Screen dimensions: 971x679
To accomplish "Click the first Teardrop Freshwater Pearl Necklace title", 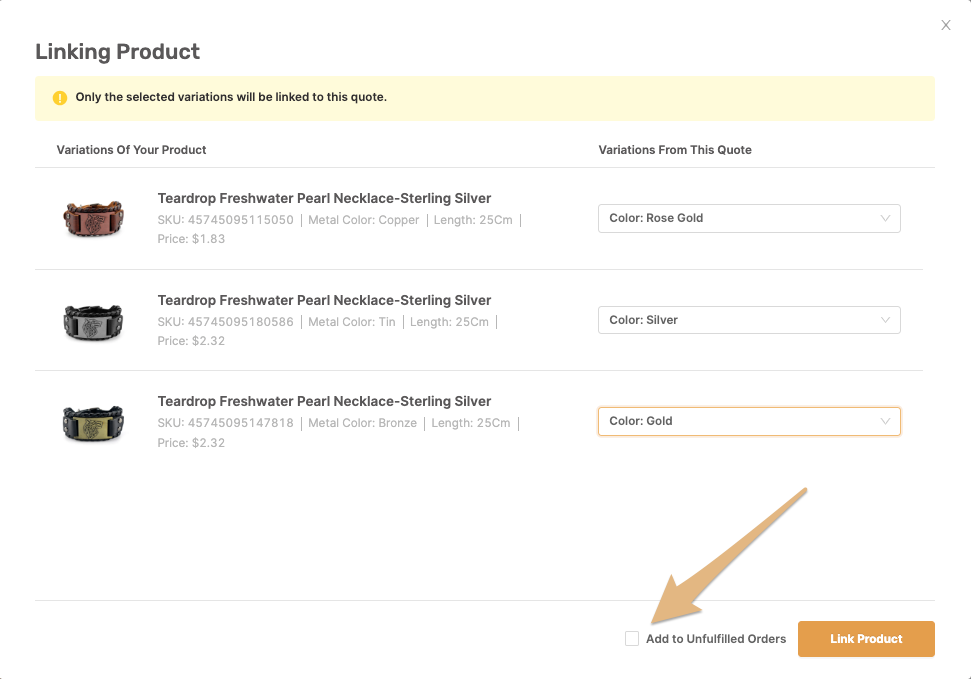I will click(324, 198).
